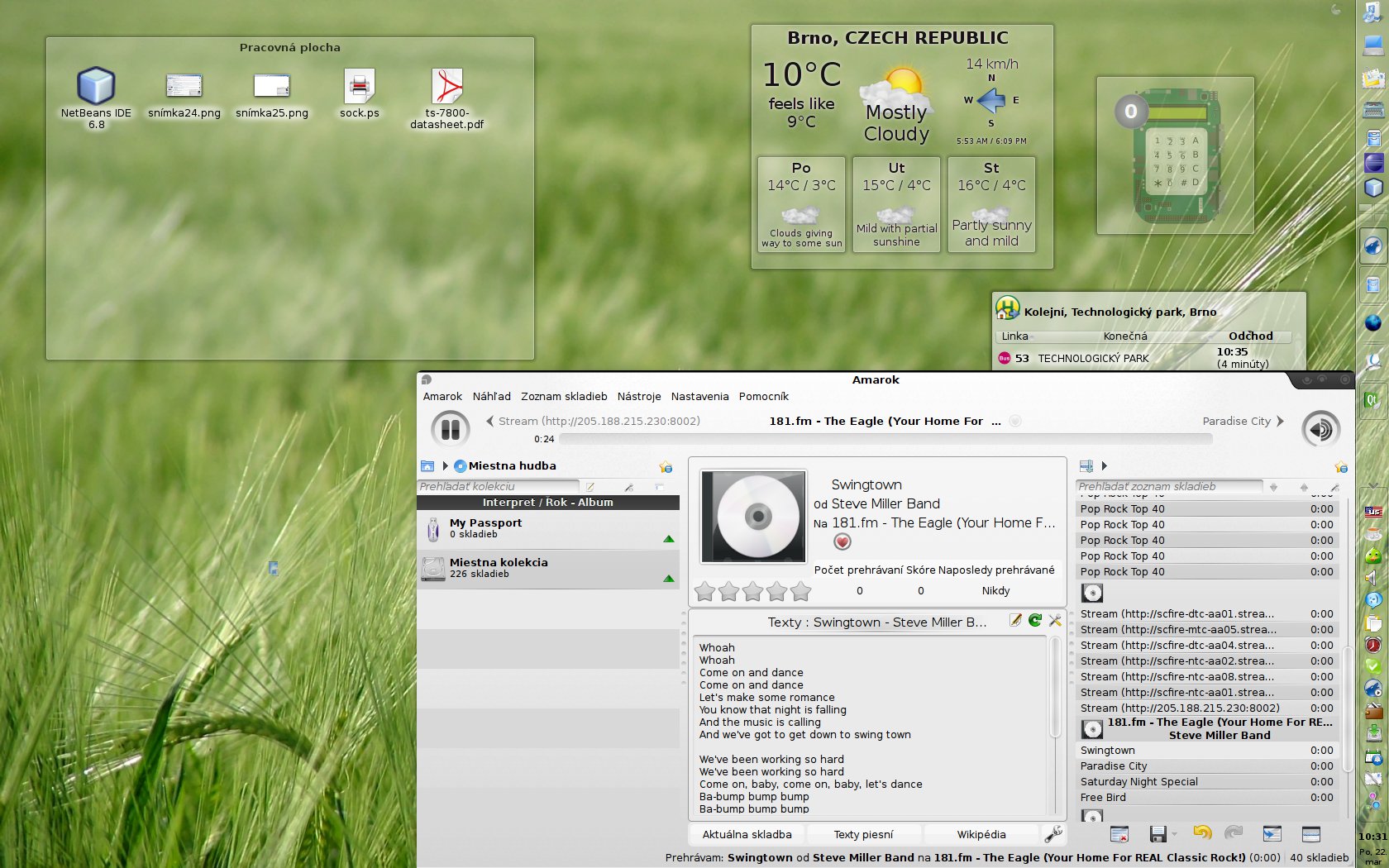1389x868 pixels.
Task: Click the home icon in collection breadcrumb
Action: (x=427, y=466)
